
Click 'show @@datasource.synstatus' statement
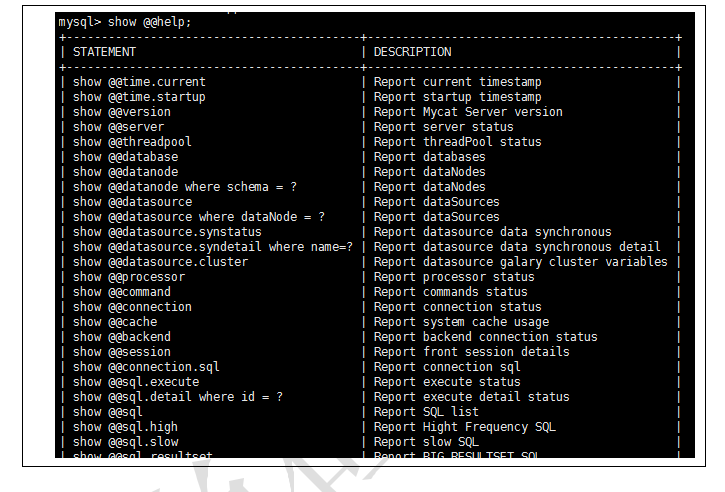coord(167,232)
